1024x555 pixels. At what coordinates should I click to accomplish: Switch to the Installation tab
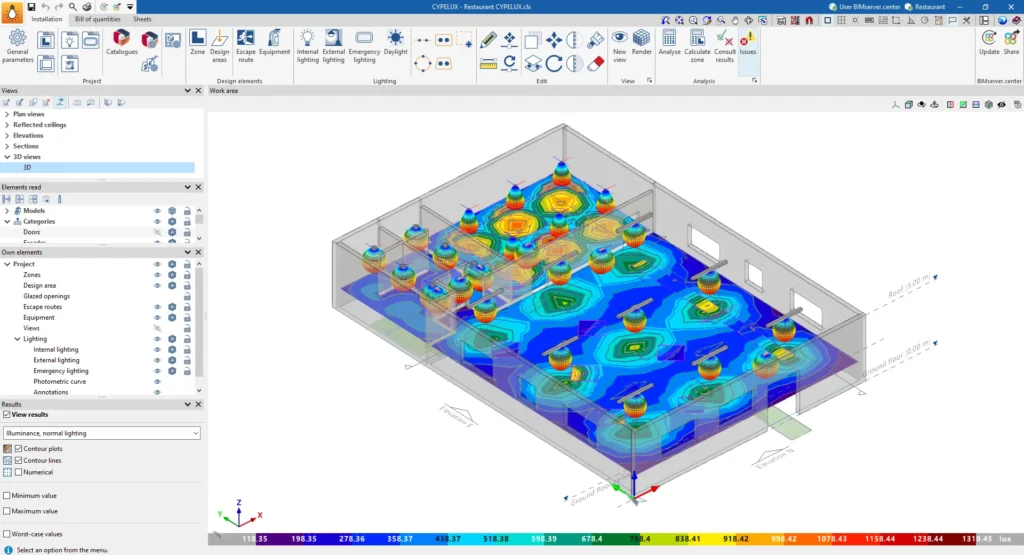tap(47, 20)
